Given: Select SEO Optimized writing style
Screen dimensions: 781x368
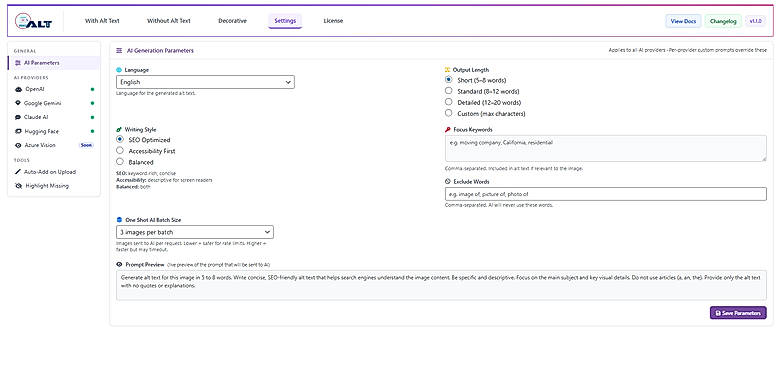Looking at the screenshot, I should (x=120, y=139).
